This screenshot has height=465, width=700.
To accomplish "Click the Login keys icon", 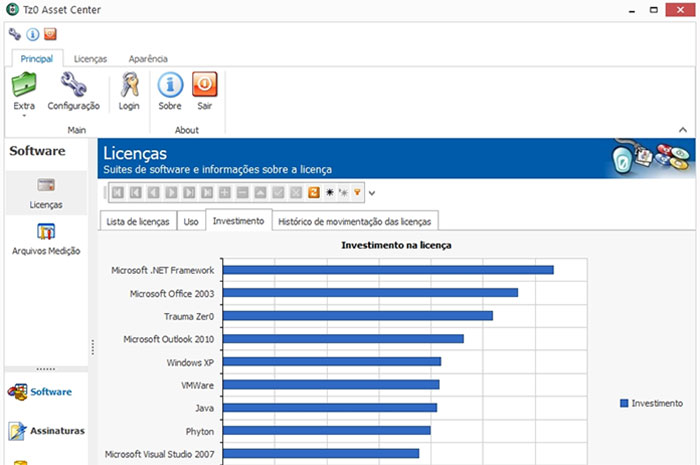I will 129,91.
